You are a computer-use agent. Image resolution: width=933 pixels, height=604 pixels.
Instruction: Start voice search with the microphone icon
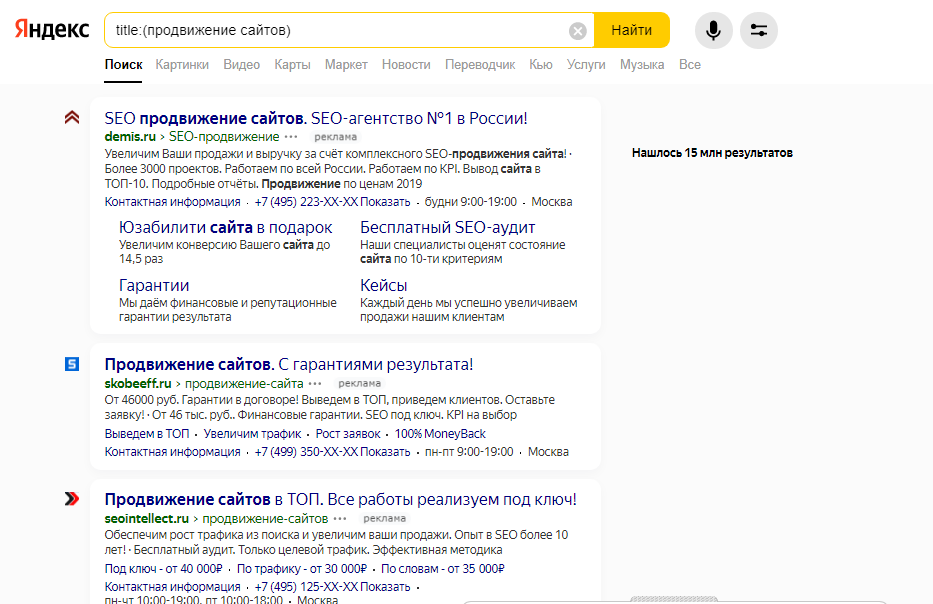pos(713,30)
